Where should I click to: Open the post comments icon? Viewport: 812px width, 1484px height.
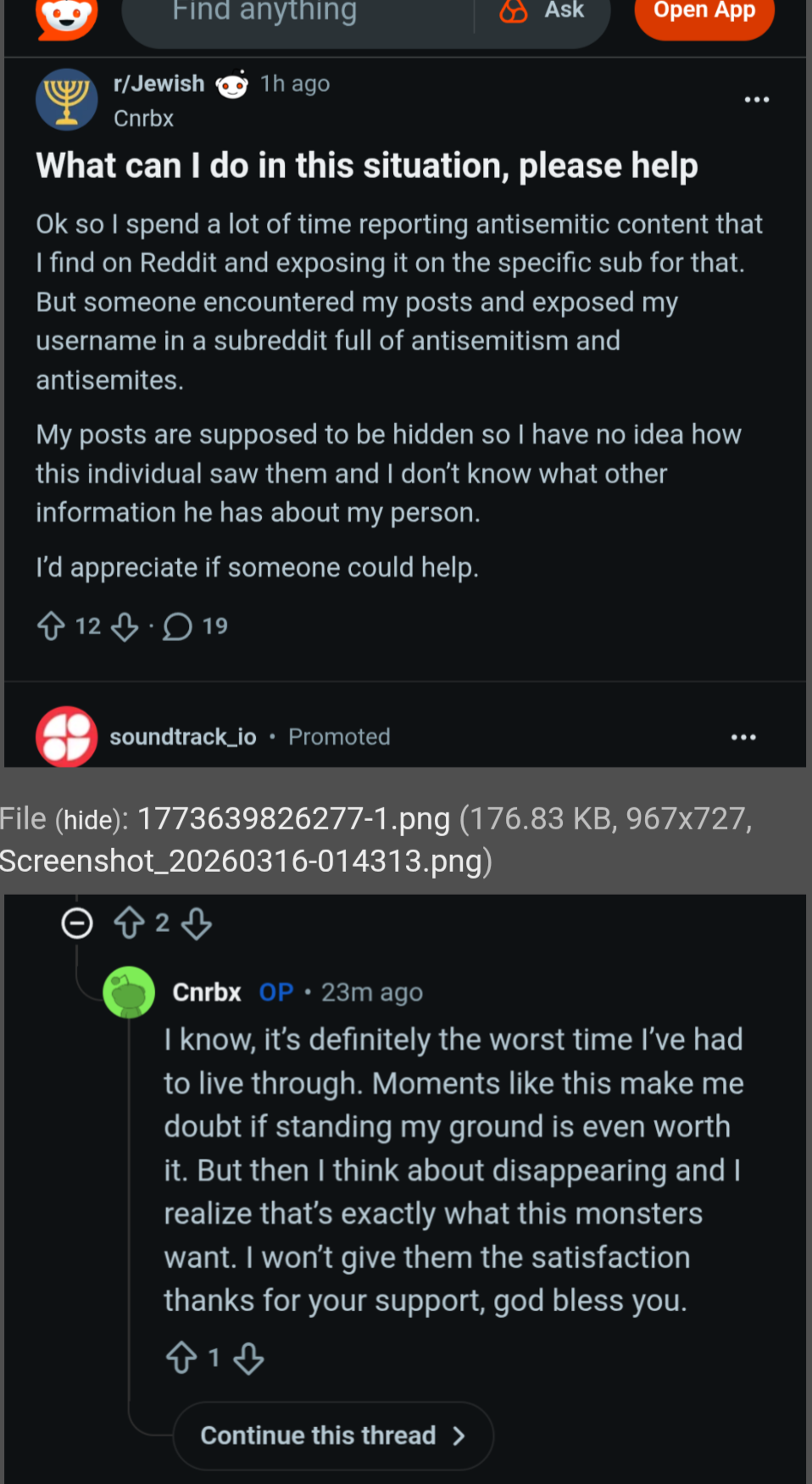tap(177, 627)
